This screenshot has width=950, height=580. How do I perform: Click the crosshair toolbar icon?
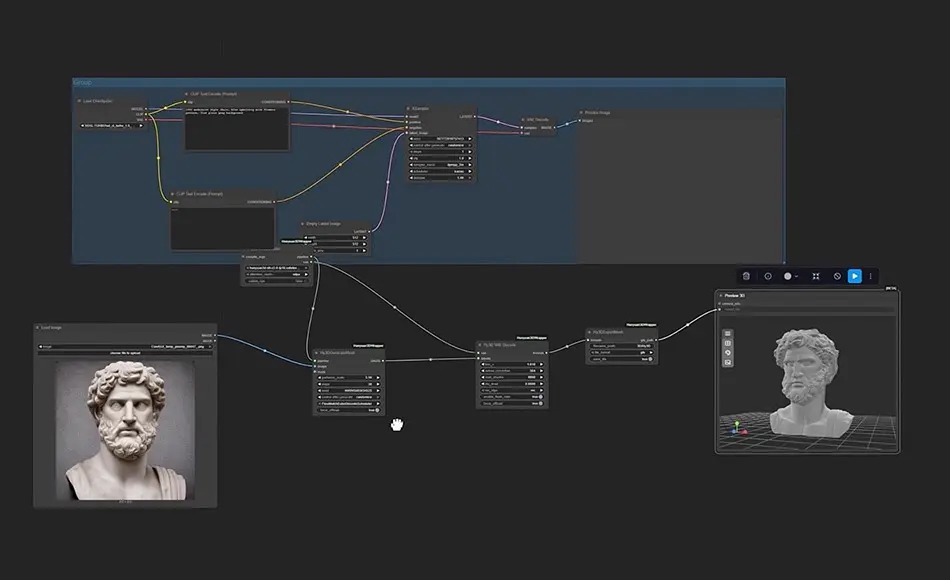click(768, 276)
